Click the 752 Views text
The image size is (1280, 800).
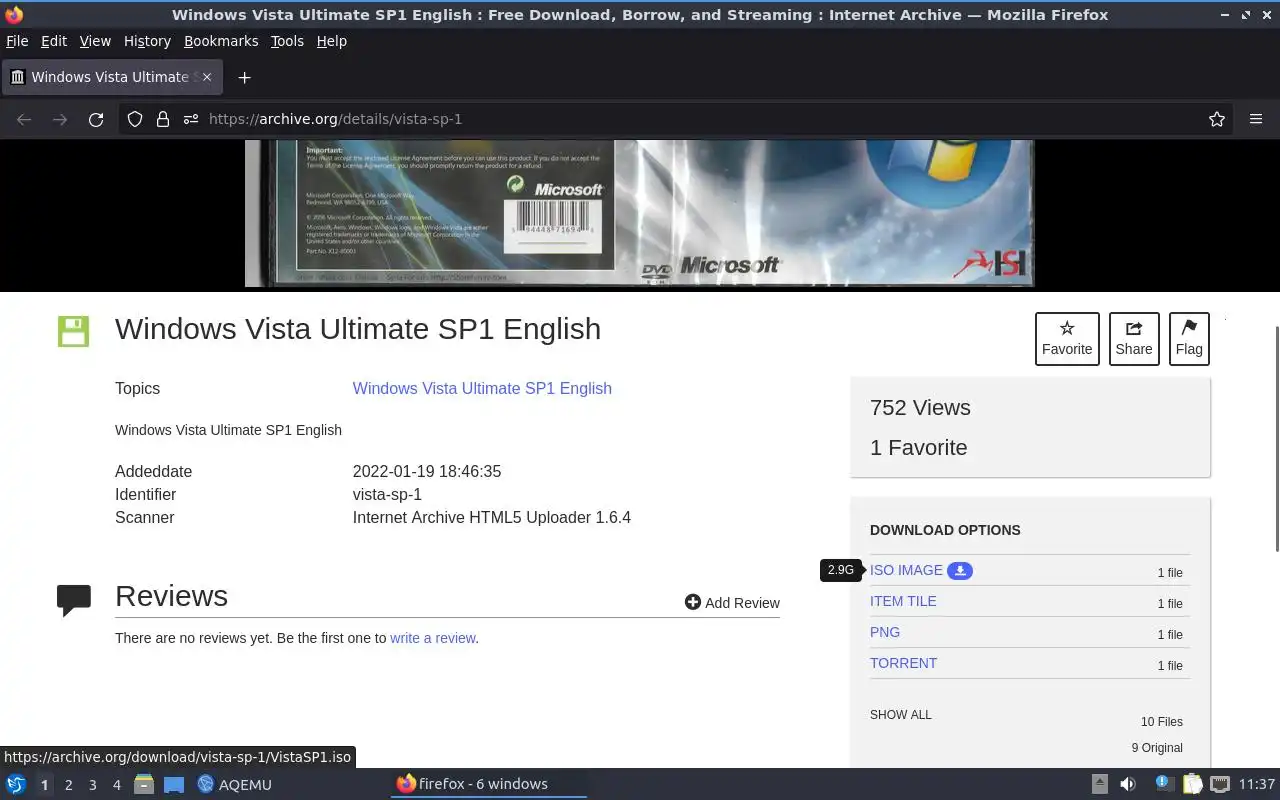[x=920, y=407]
